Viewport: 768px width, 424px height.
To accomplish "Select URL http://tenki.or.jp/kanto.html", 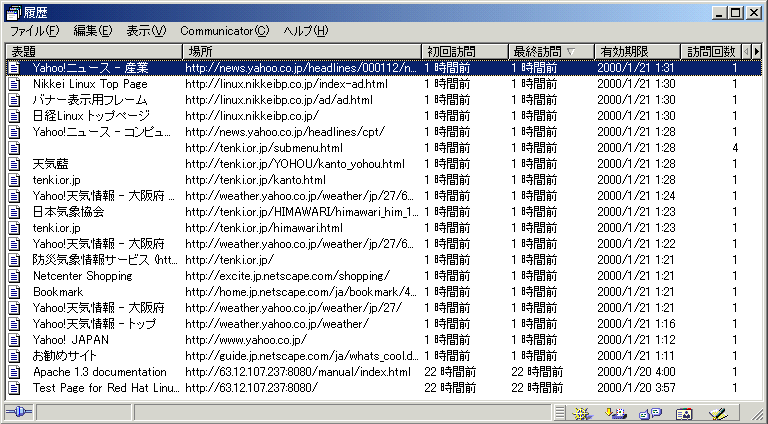I will click(x=255, y=180).
